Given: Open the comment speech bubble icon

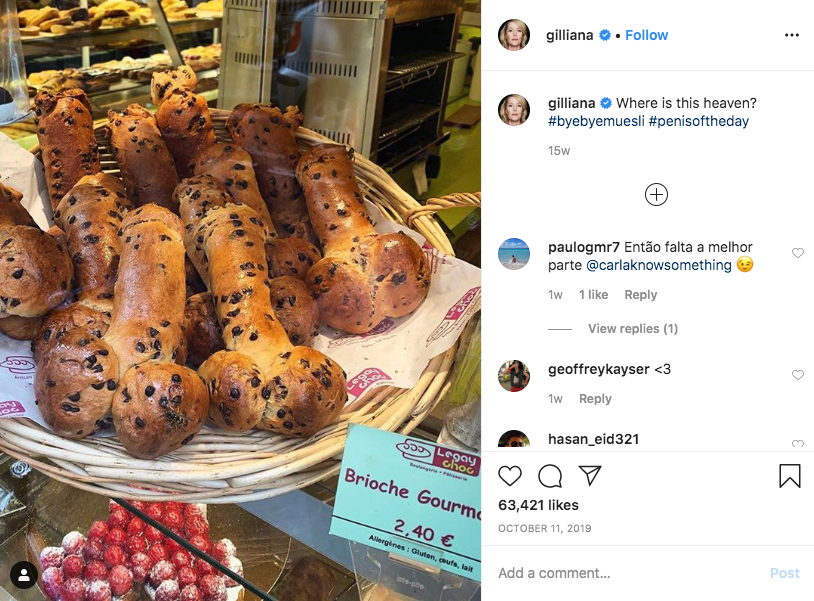Looking at the screenshot, I should click(550, 475).
